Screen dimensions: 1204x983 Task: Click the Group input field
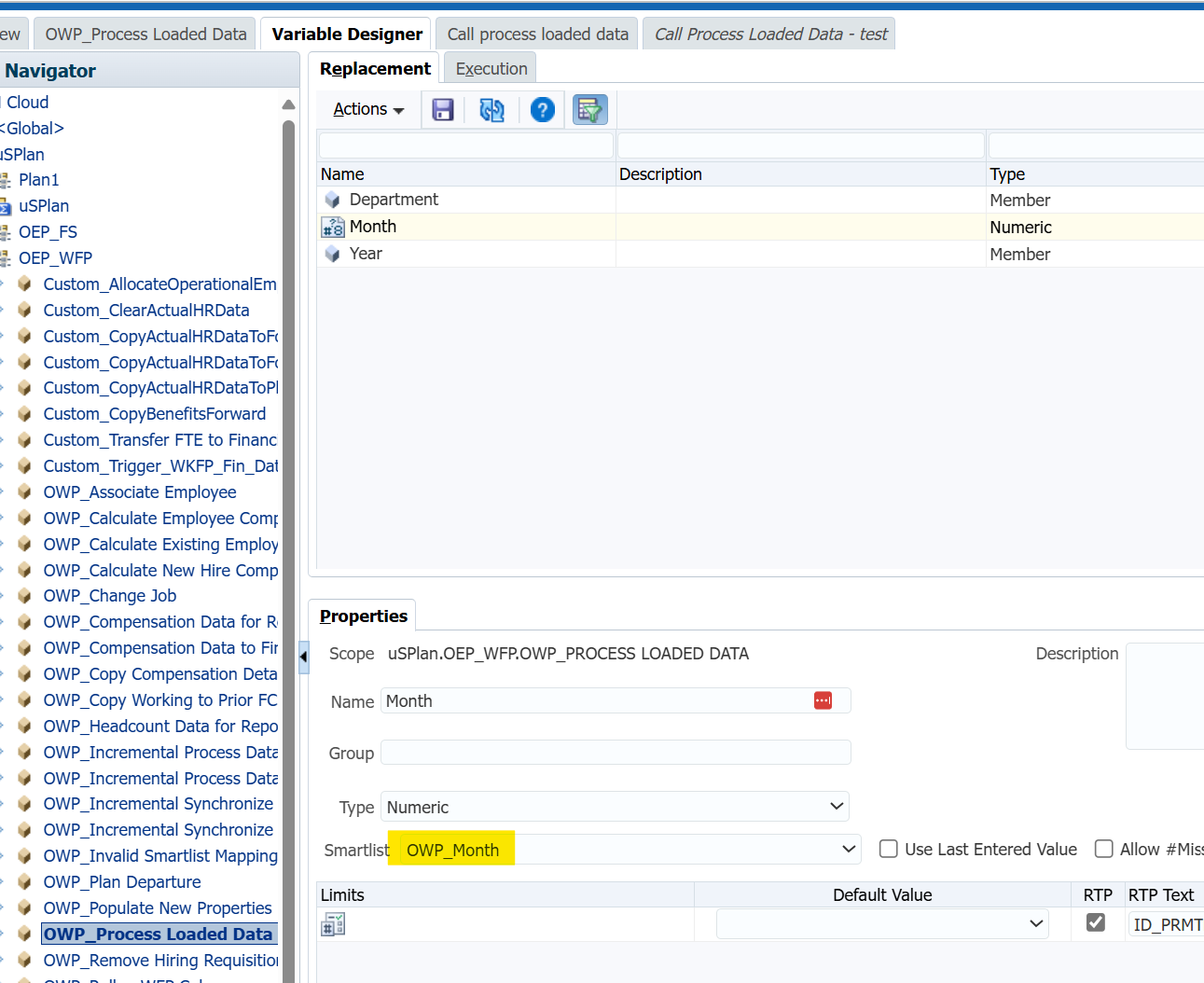click(616, 752)
